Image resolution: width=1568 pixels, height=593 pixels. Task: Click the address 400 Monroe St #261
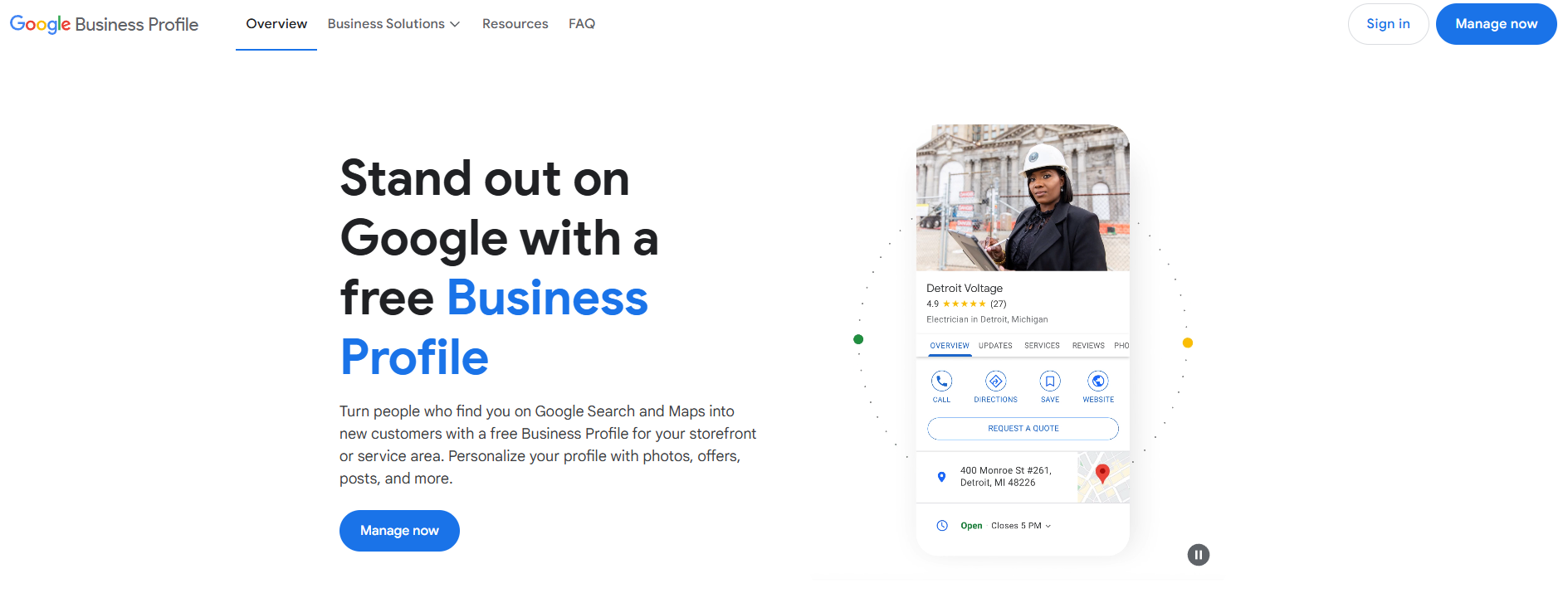click(x=1005, y=477)
